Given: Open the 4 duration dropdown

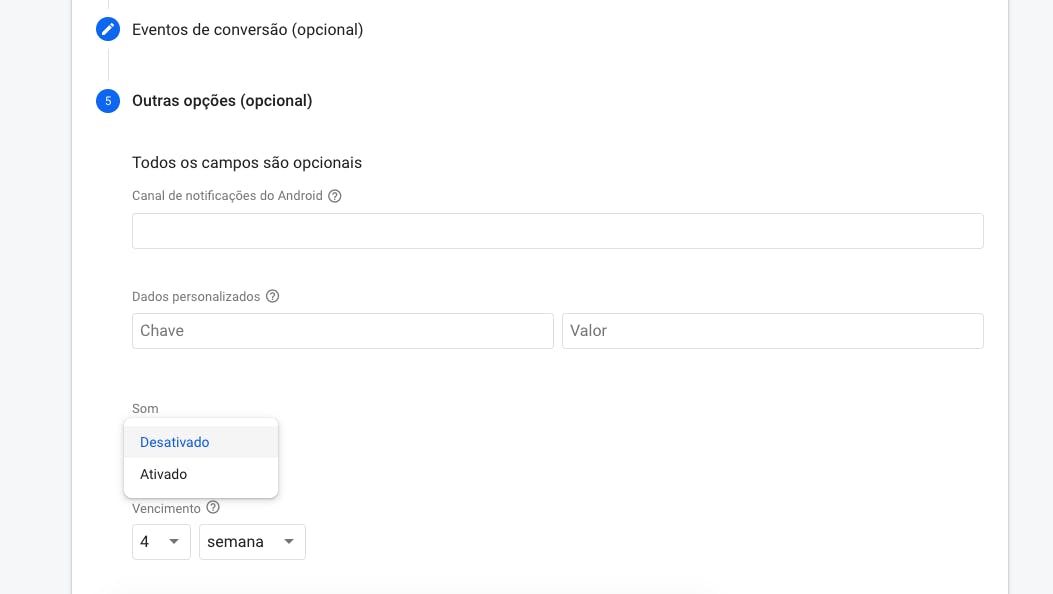Looking at the screenshot, I should click(160, 541).
